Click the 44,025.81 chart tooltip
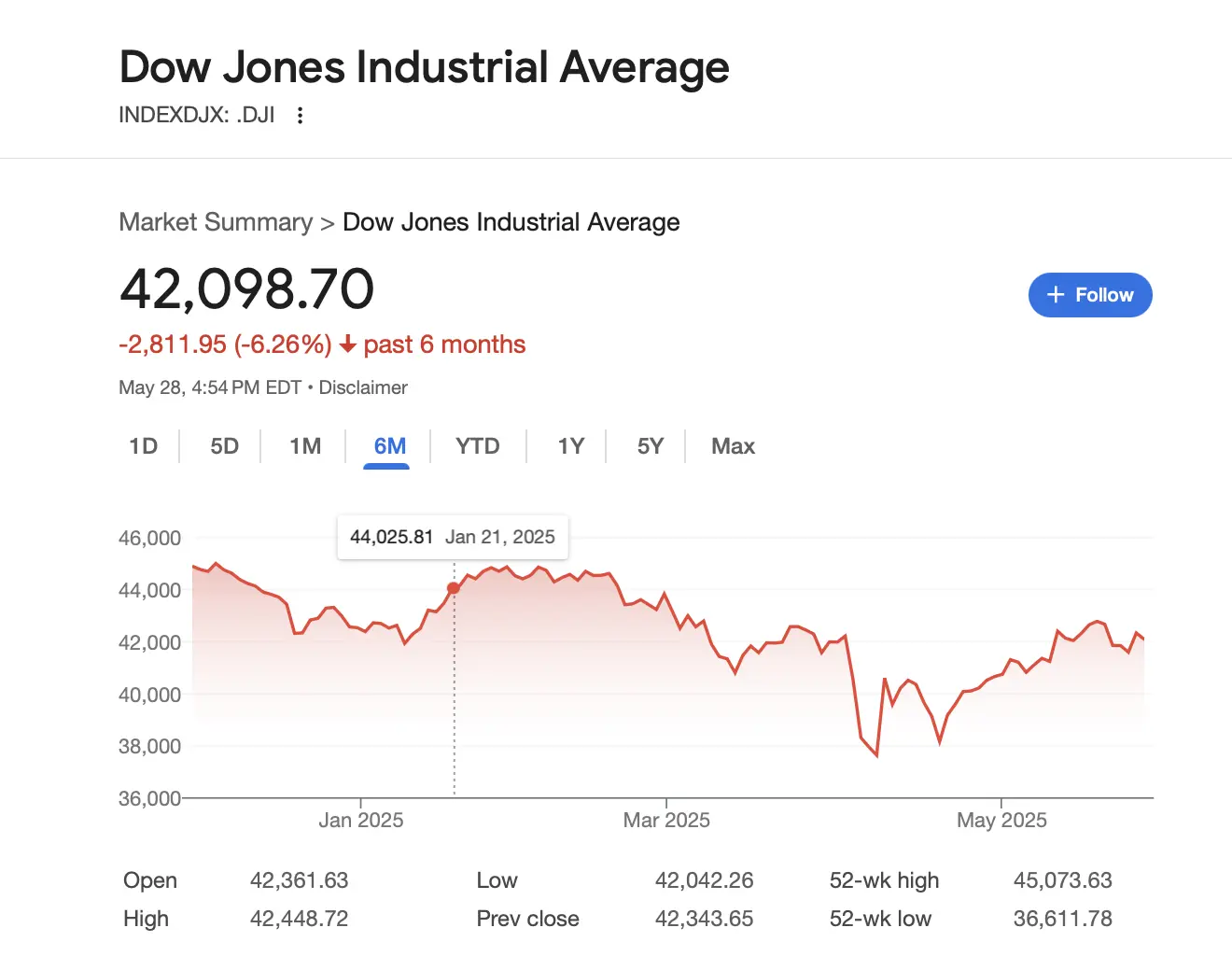The image size is (1232, 956). pyautogui.click(x=452, y=537)
